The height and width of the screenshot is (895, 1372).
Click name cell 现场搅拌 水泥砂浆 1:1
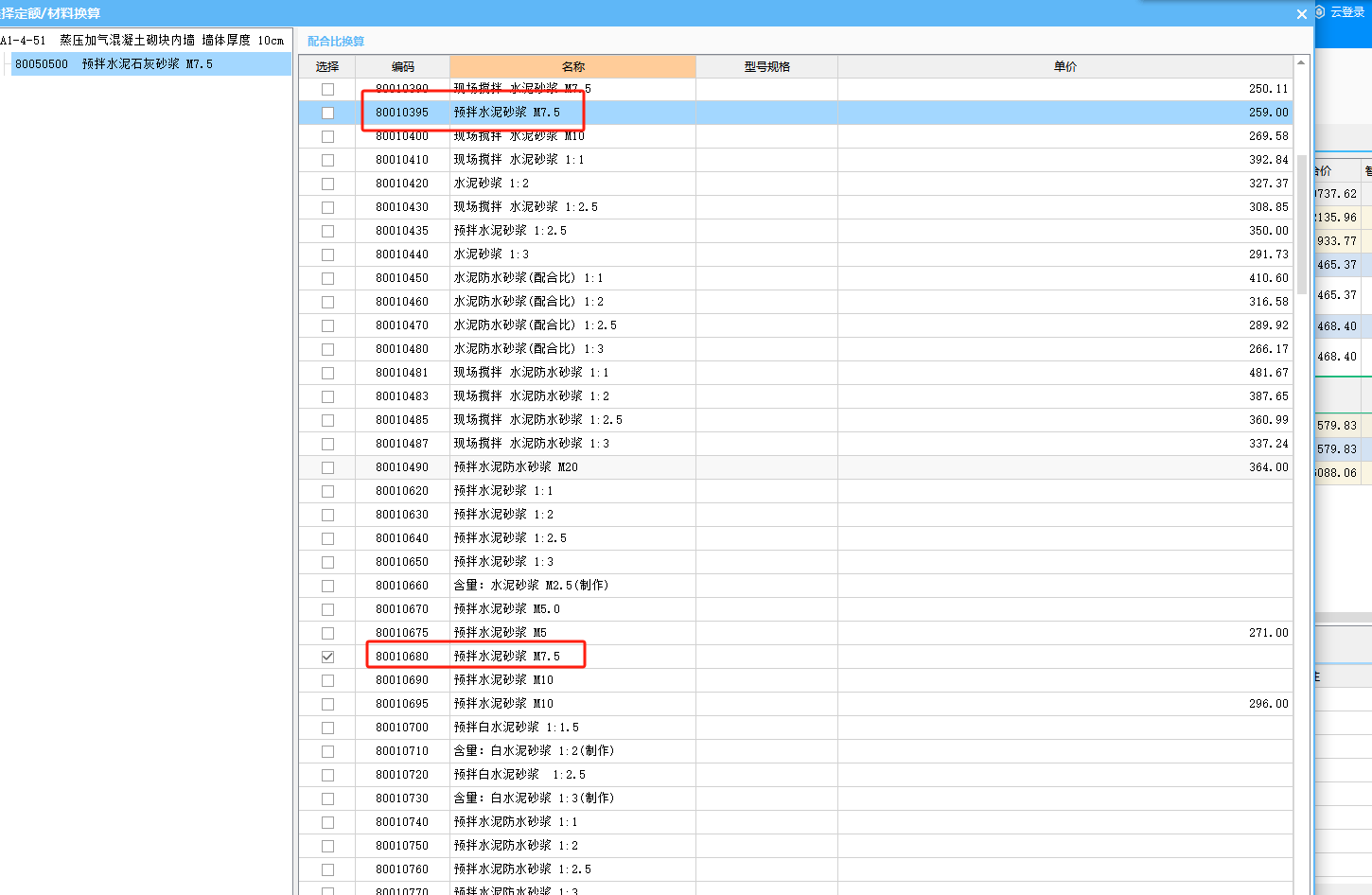pos(573,160)
